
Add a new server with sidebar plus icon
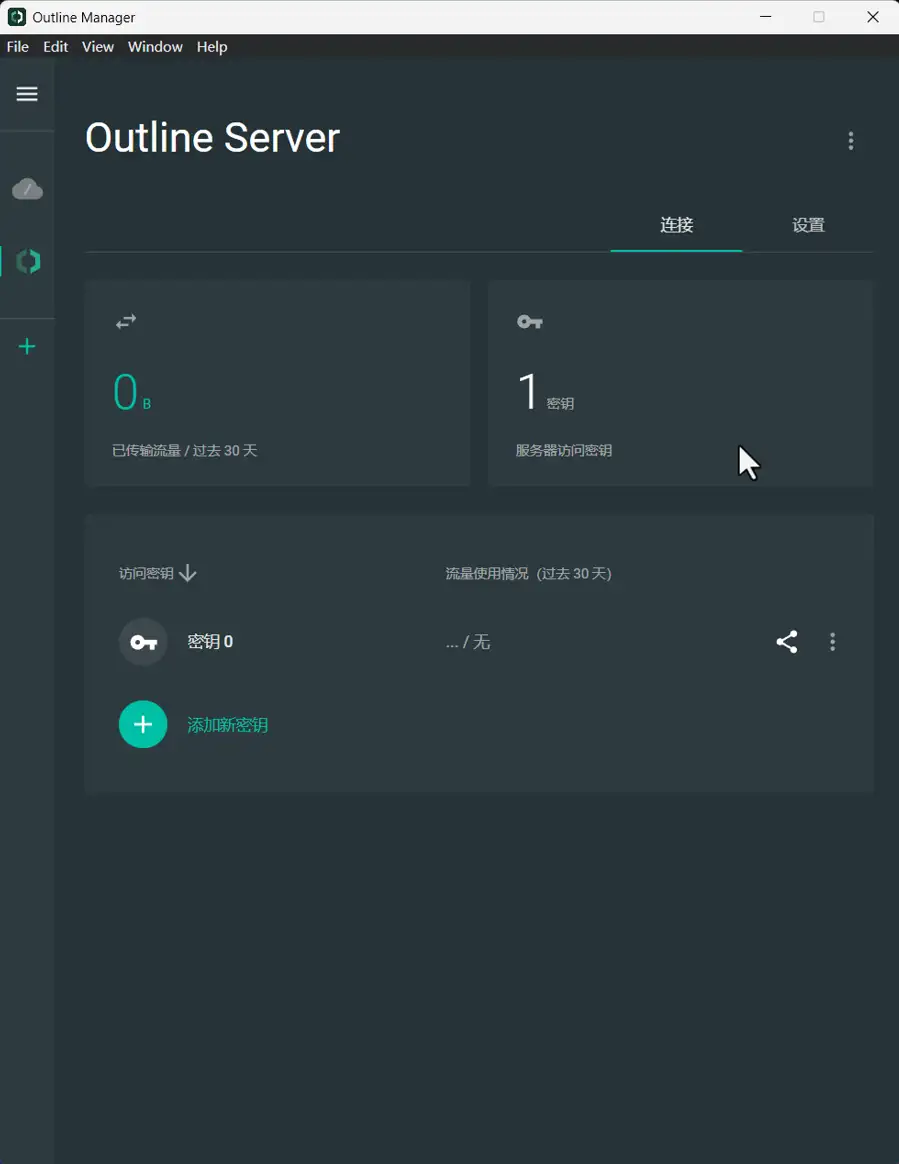(x=27, y=347)
